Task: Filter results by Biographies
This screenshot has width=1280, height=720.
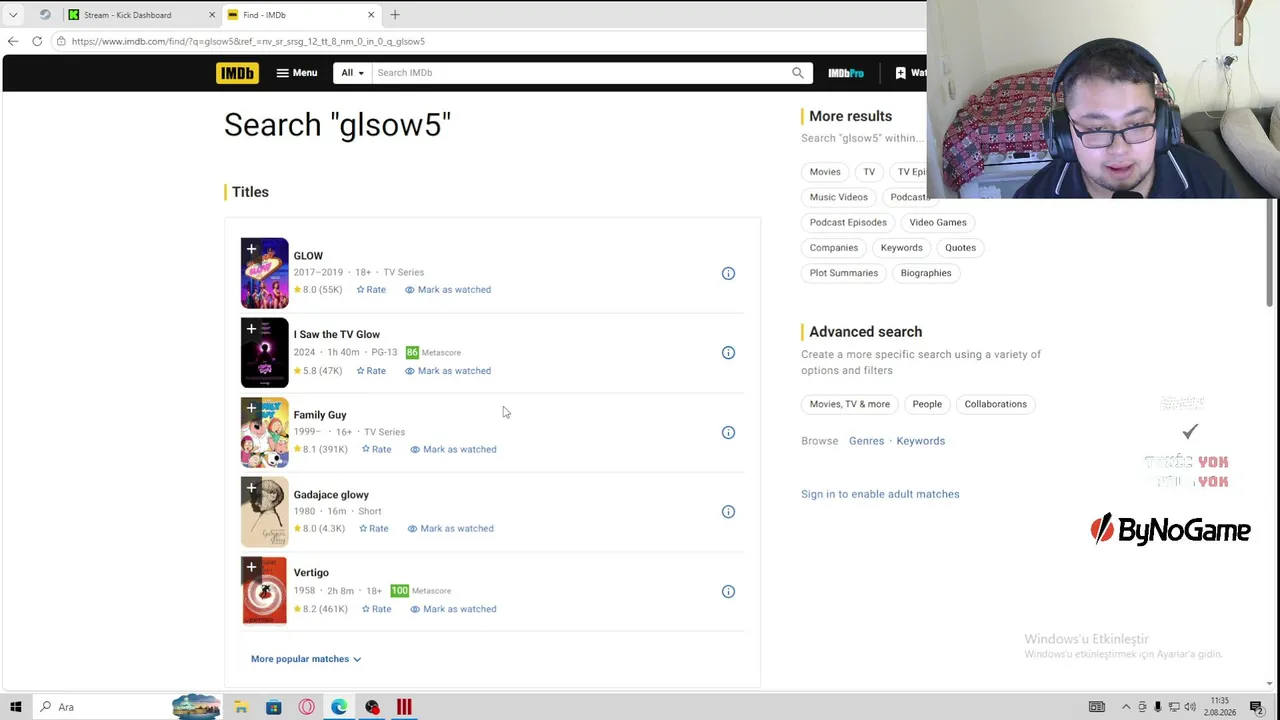Action: 926,273
